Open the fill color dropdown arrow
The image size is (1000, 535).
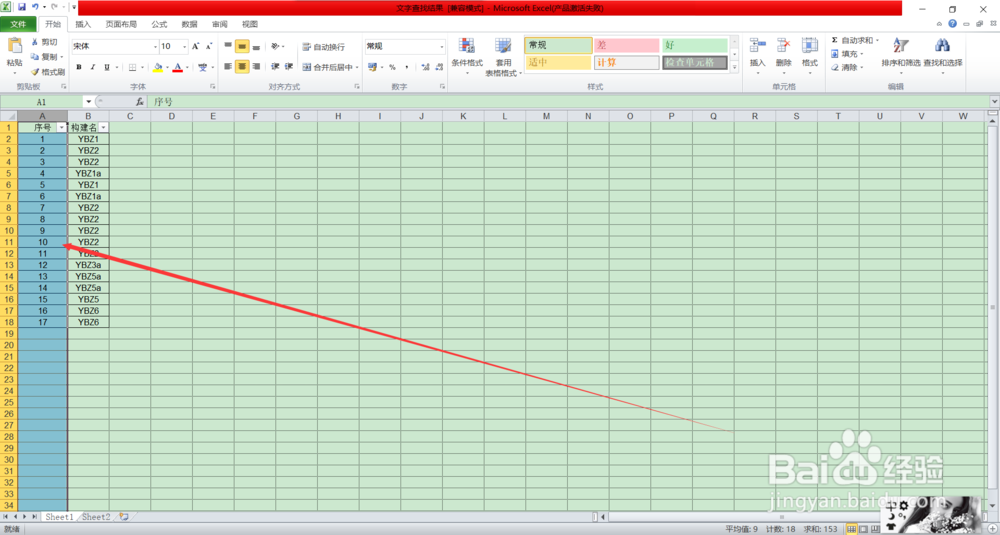[x=167, y=68]
